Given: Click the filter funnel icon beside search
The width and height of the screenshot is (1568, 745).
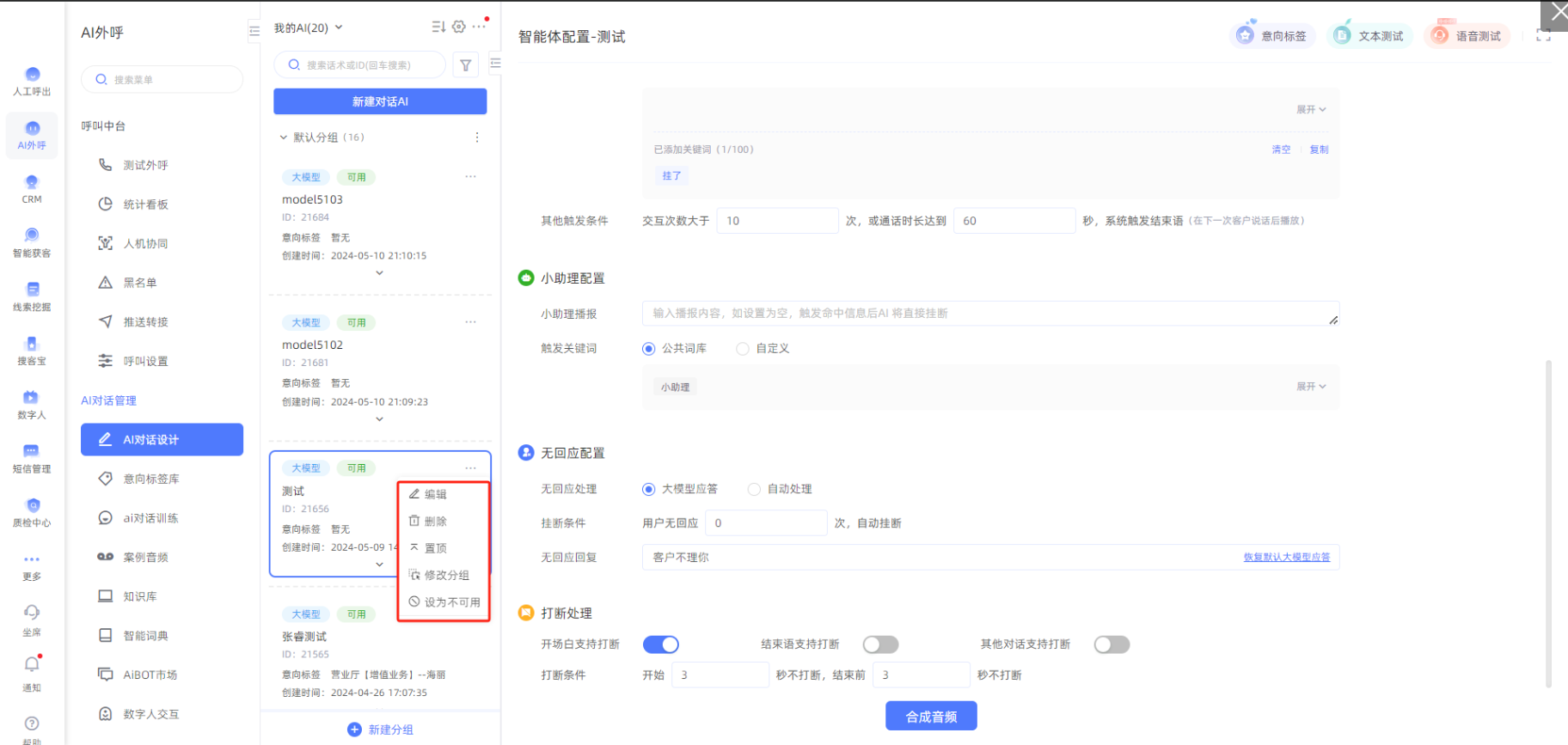Looking at the screenshot, I should pos(465,65).
